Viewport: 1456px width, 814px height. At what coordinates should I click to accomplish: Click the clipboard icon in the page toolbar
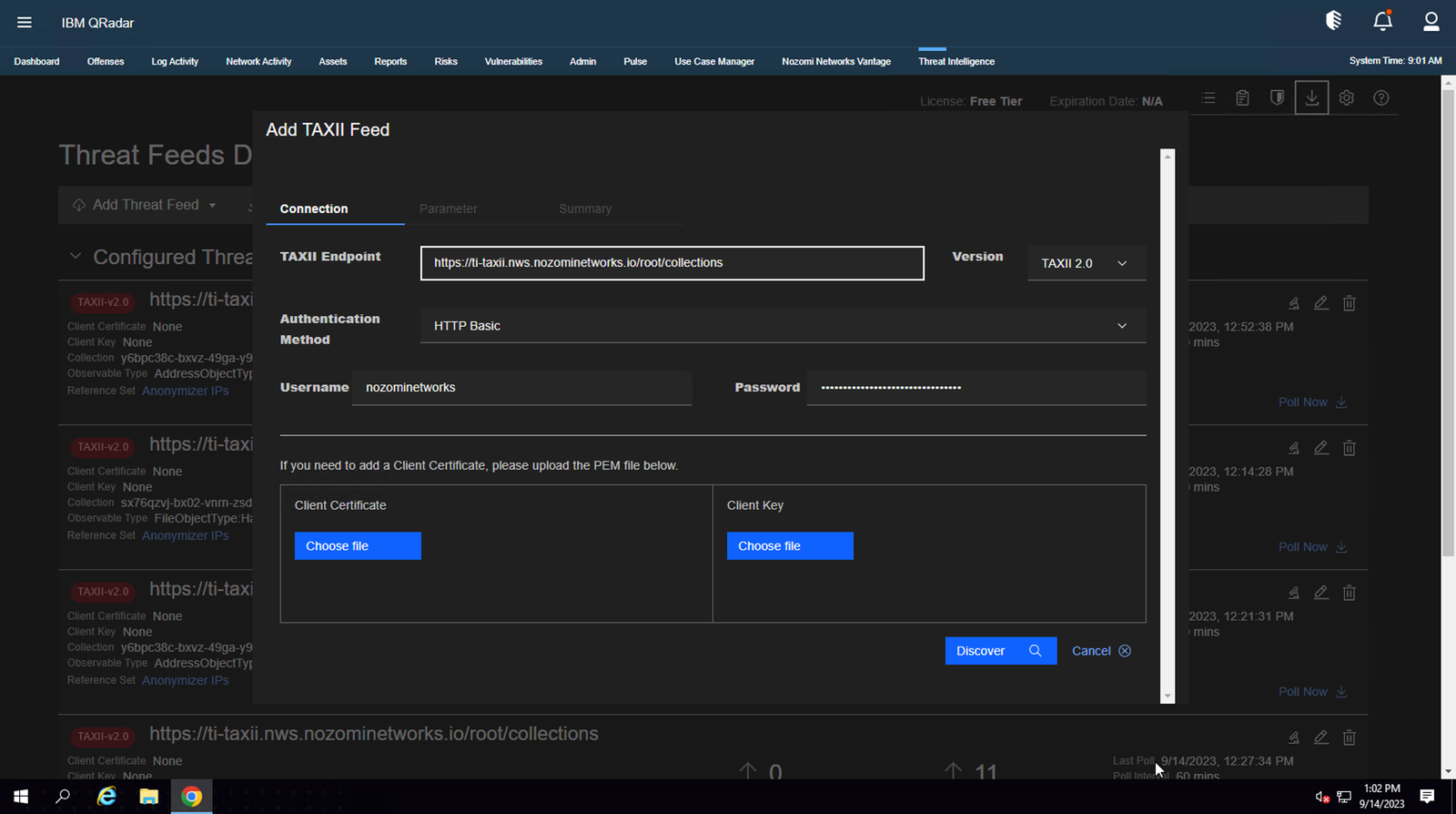click(x=1242, y=97)
